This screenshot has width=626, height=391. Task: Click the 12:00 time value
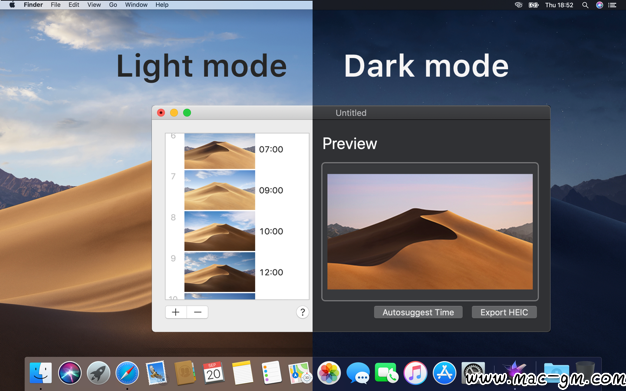(271, 272)
